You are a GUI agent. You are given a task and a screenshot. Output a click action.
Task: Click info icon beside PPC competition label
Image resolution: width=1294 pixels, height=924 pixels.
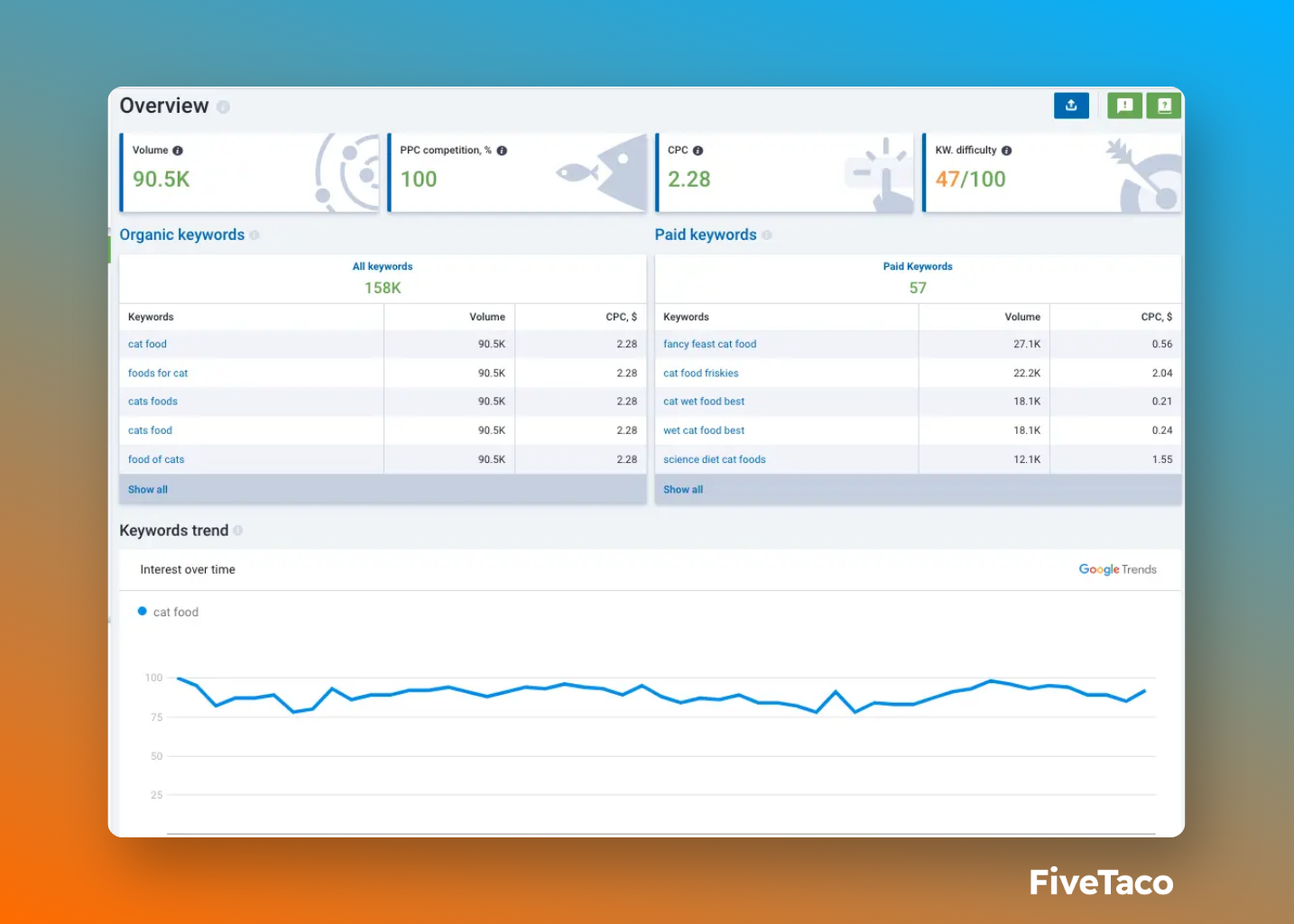click(502, 151)
